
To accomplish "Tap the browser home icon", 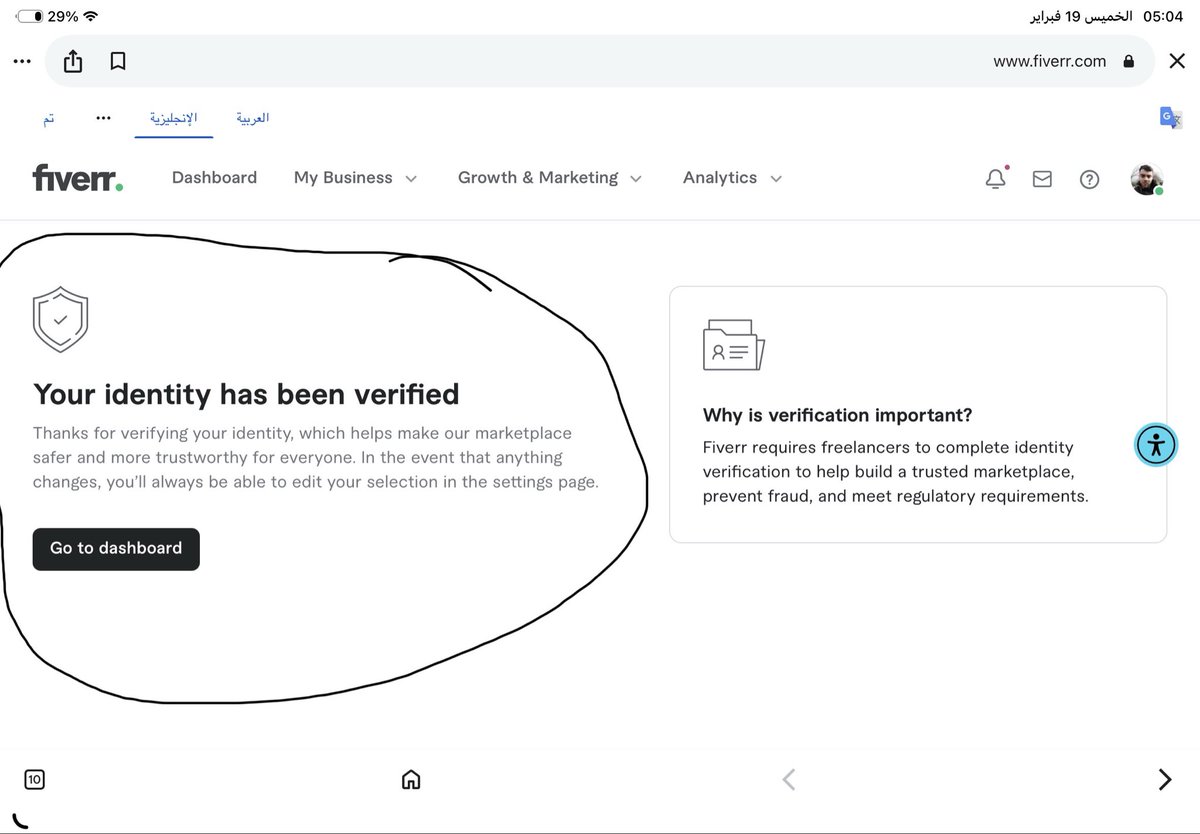I will point(410,780).
